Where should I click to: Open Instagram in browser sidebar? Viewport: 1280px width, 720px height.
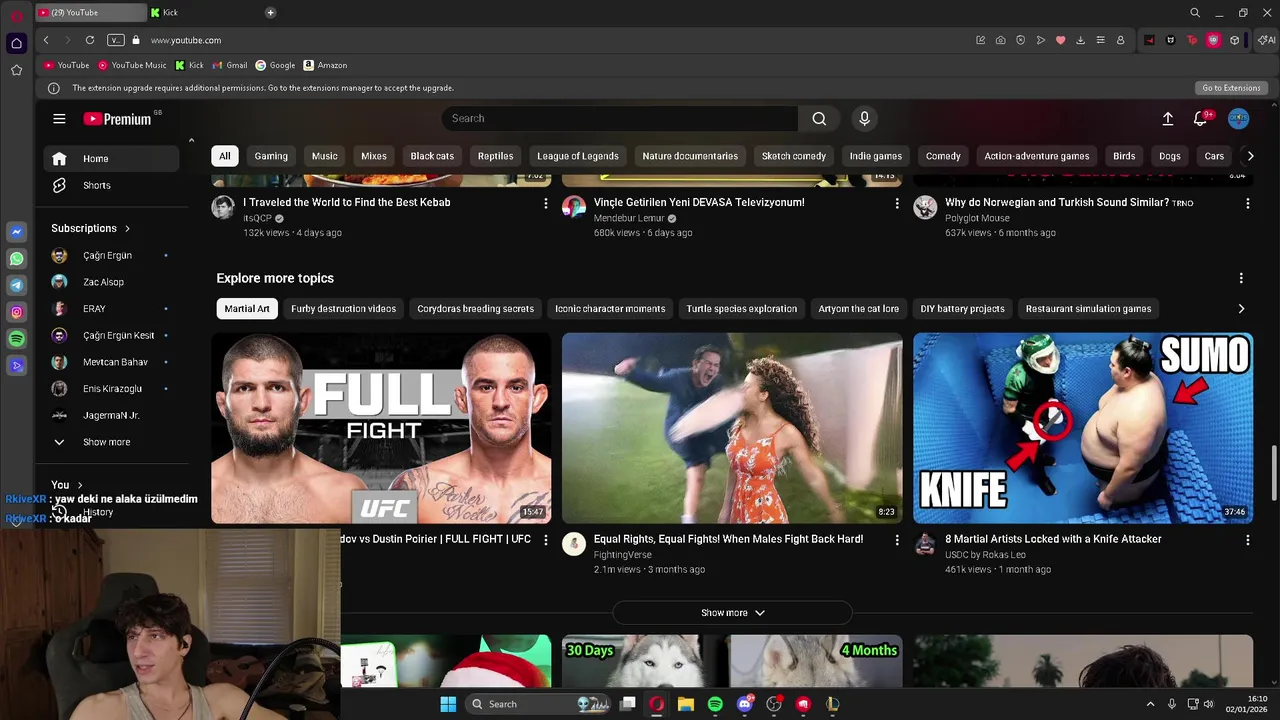[16, 313]
